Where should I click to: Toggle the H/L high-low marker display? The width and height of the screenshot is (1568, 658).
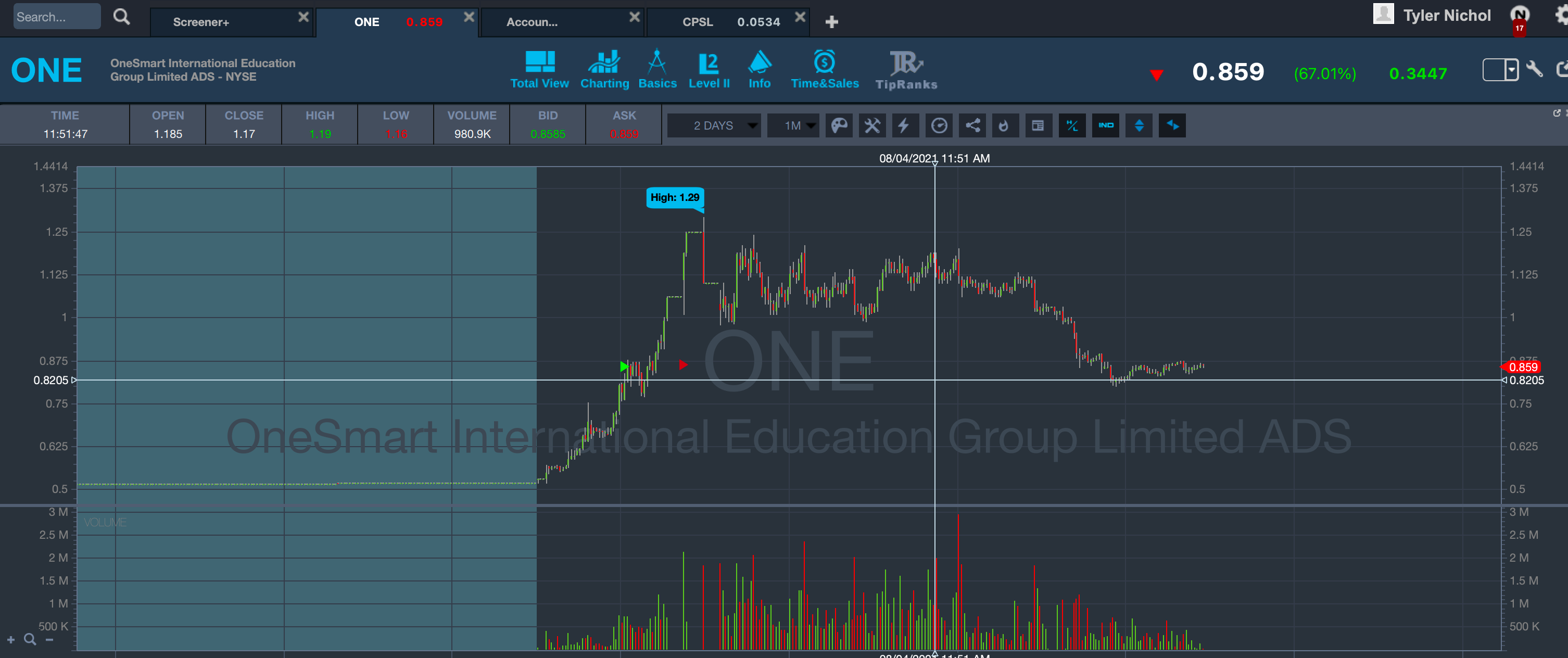(1072, 125)
